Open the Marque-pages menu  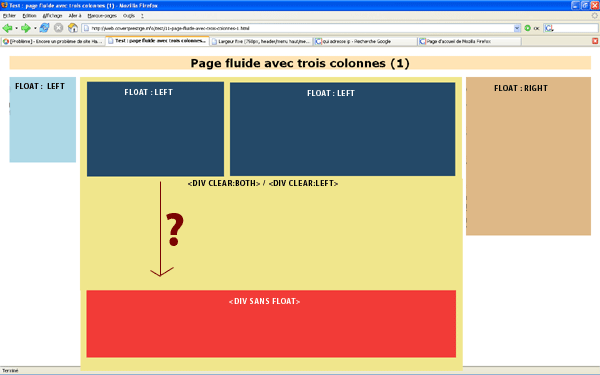(102, 16)
